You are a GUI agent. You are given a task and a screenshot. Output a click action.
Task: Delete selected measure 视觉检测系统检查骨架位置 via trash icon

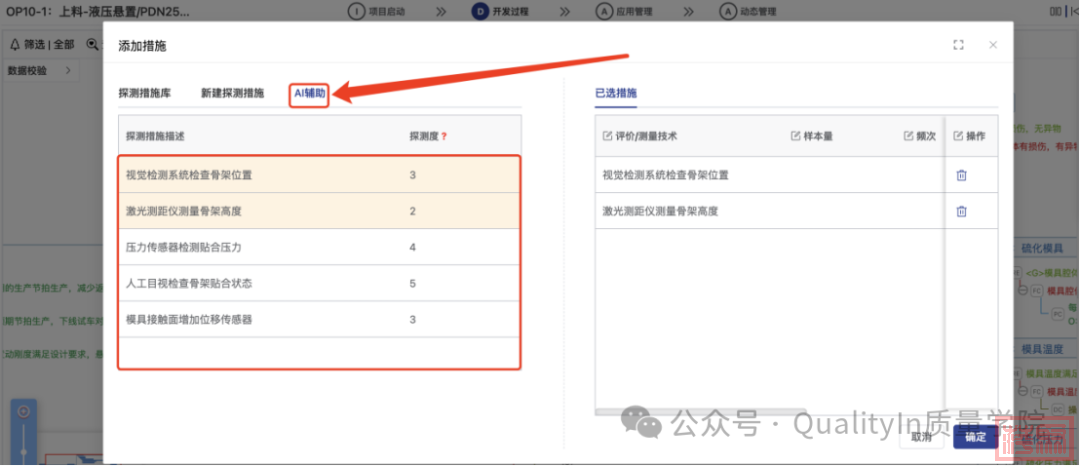[962, 175]
